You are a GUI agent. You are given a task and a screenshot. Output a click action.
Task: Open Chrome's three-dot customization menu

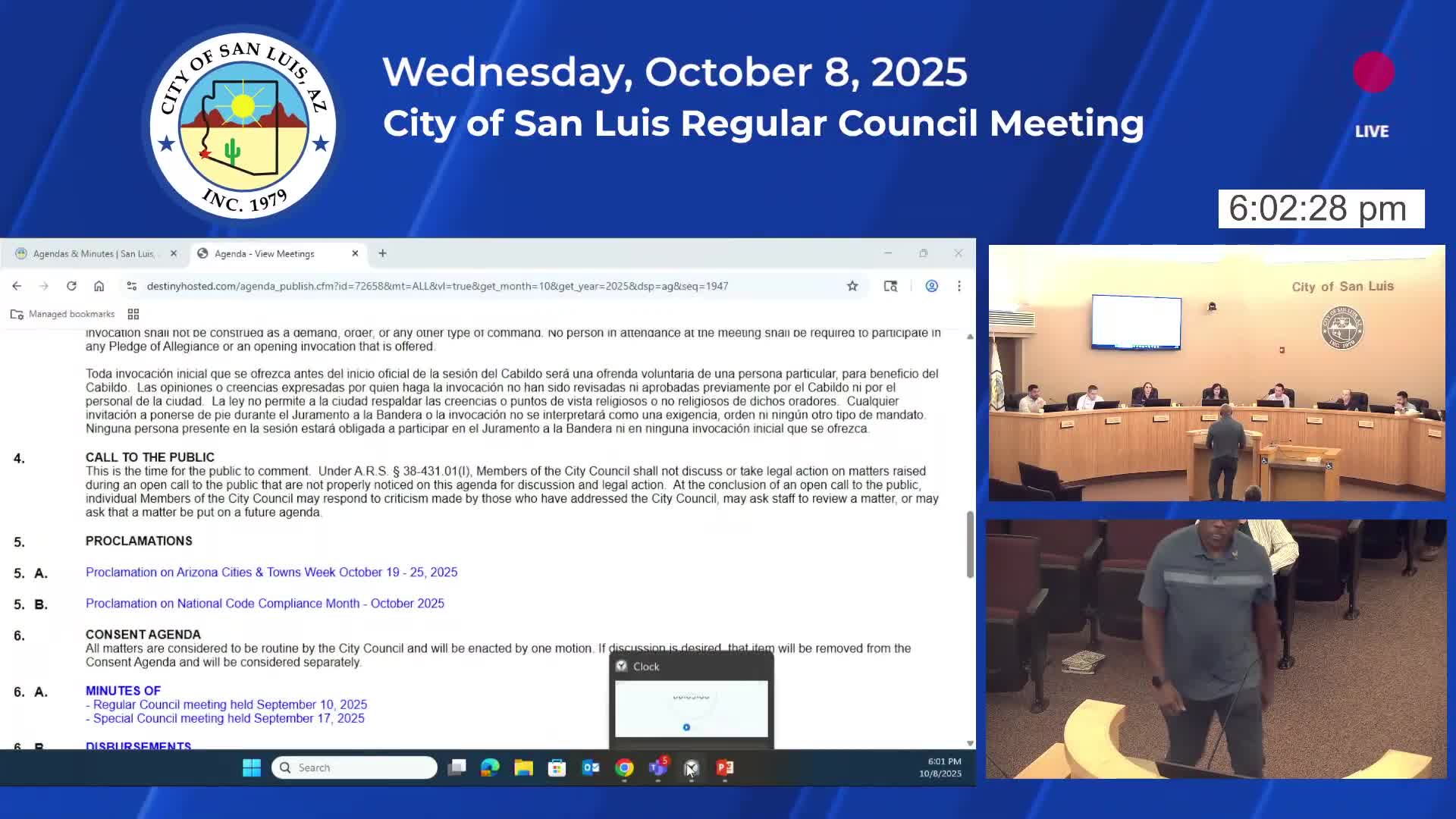tap(959, 286)
